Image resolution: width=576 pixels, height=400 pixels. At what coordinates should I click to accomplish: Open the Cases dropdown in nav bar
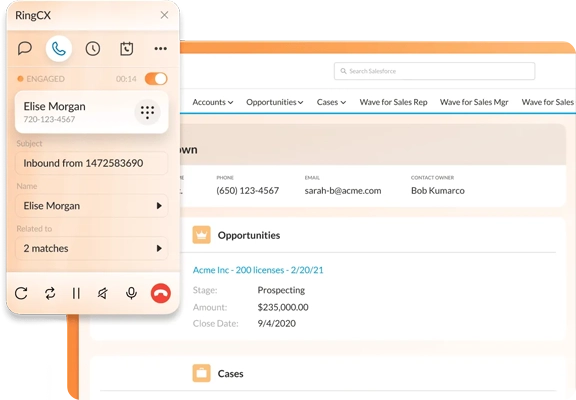(331, 102)
